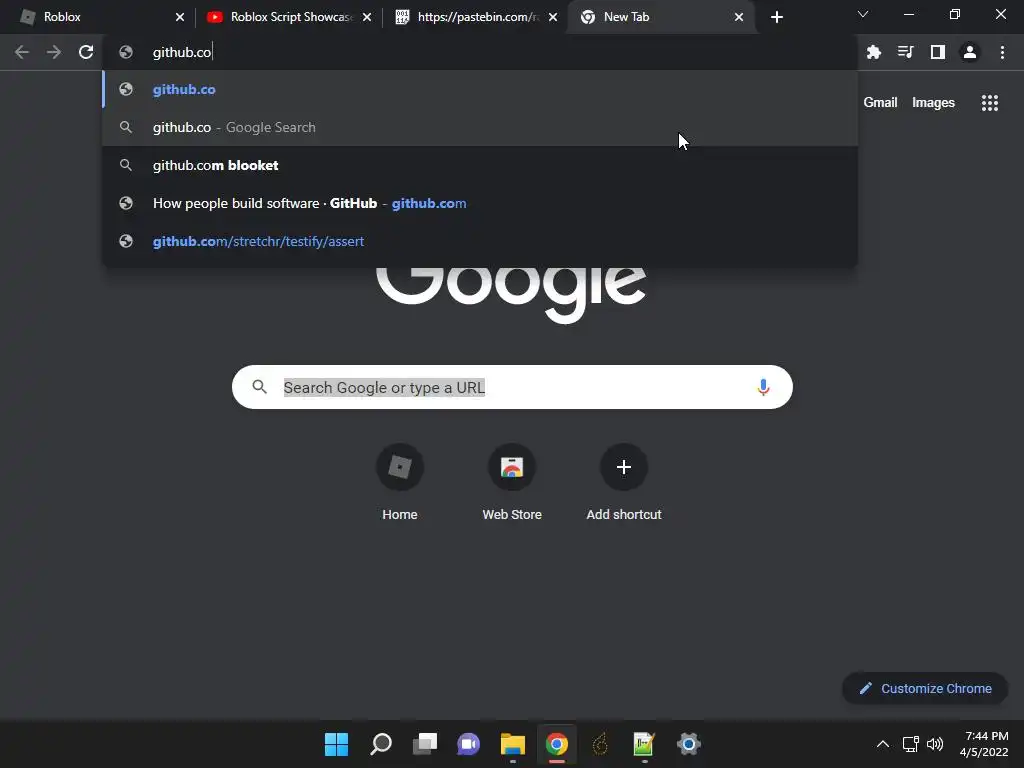Switch to the Roblox Script Showcase tab
Viewport: 1024px width, 768px height.
click(287, 17)
